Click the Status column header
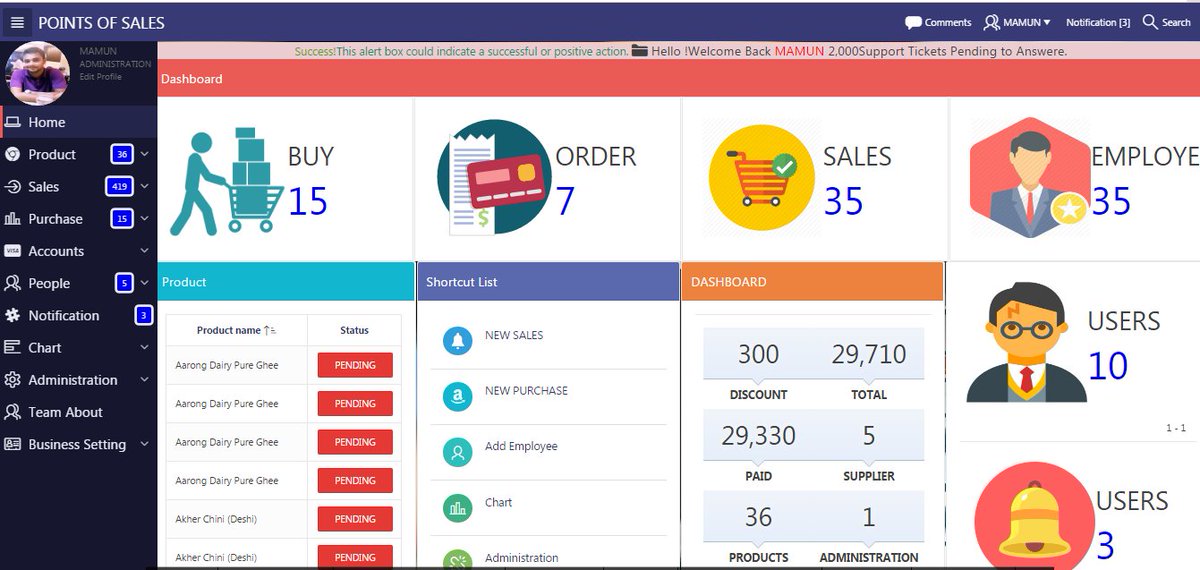 tap(354, 330)
